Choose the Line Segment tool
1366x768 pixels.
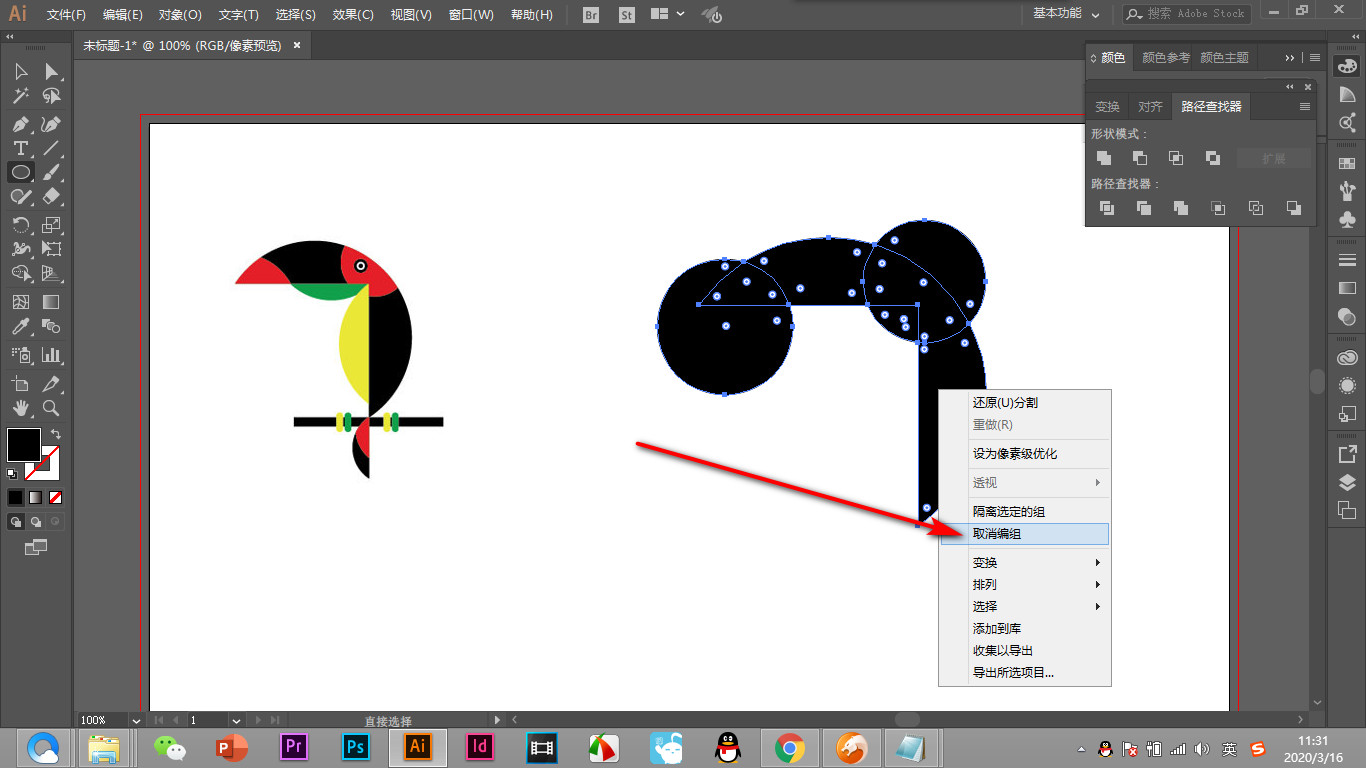coord(51,148)
